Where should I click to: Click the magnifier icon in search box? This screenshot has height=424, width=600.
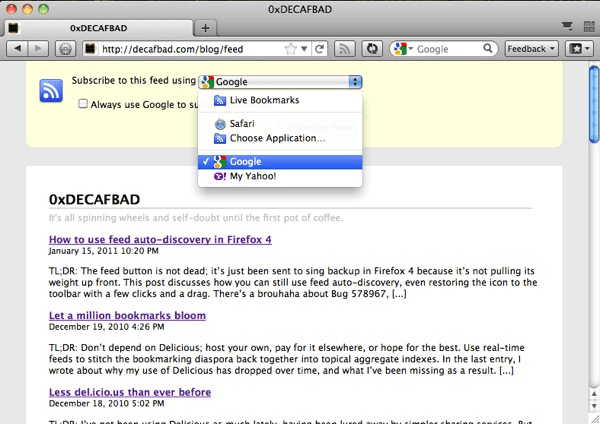click(x=487, y=48)
